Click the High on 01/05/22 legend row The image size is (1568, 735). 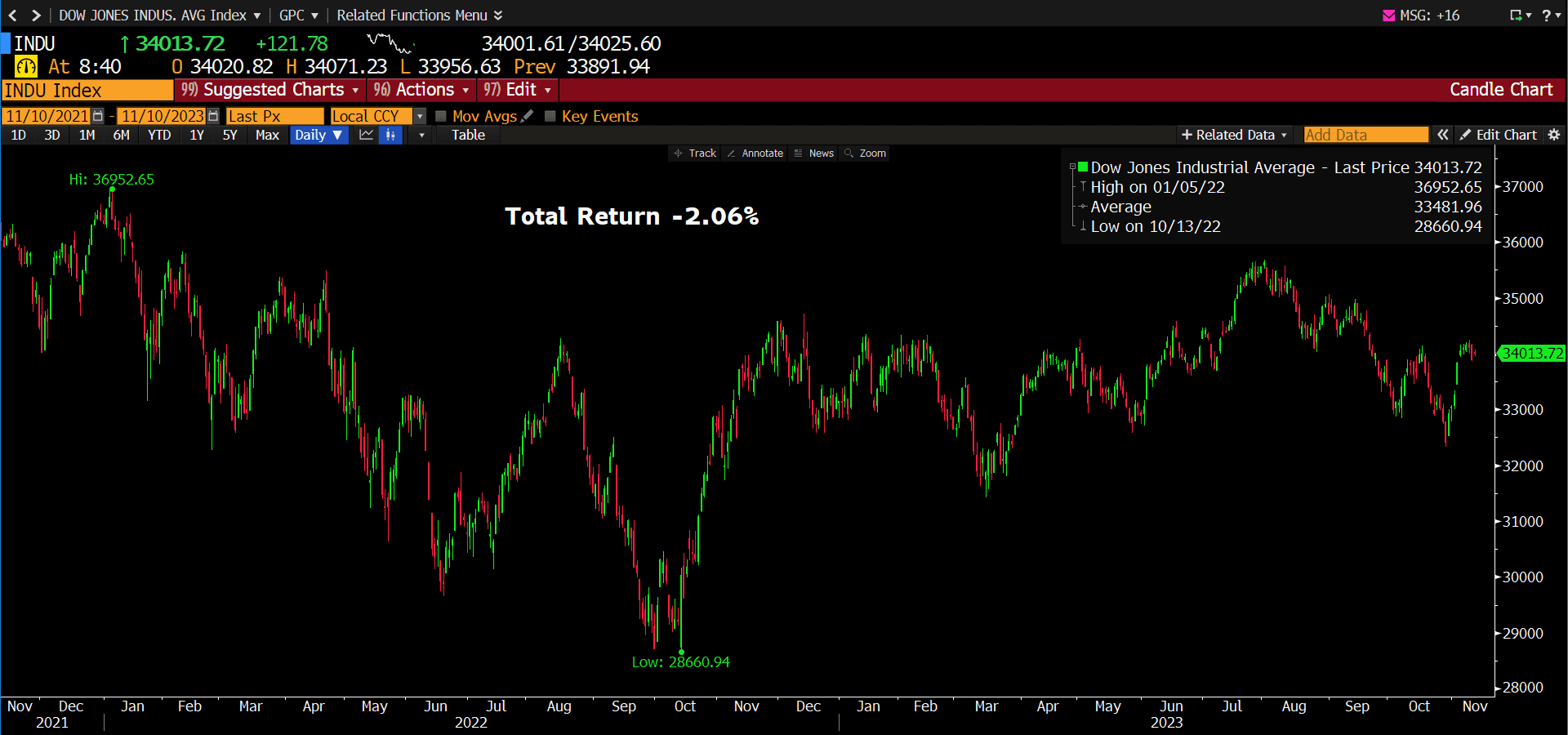click(x=1279, y=187)
